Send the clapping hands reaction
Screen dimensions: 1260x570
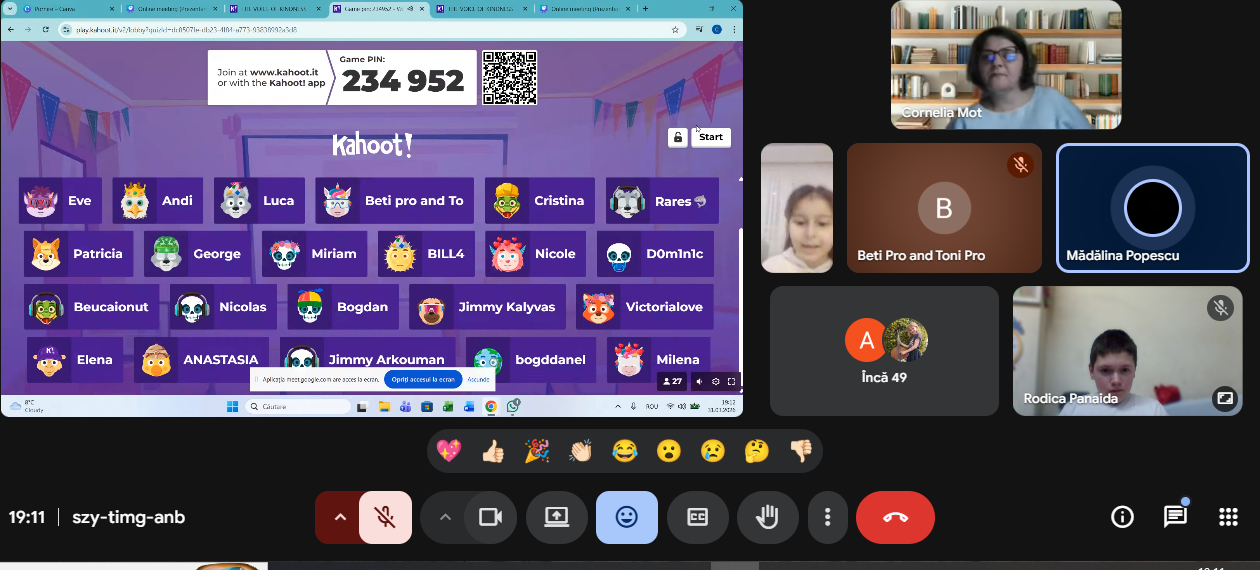(581, 451)
